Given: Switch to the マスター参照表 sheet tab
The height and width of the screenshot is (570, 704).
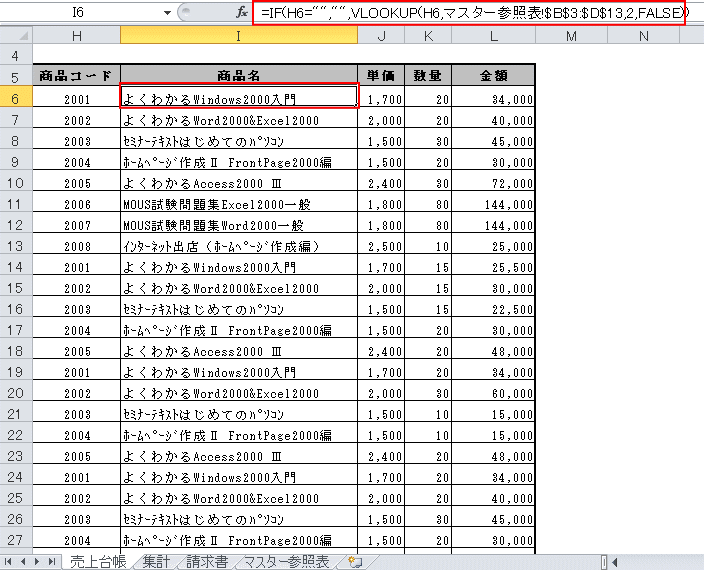Looking at the screenshot, I should pos(287,562).
